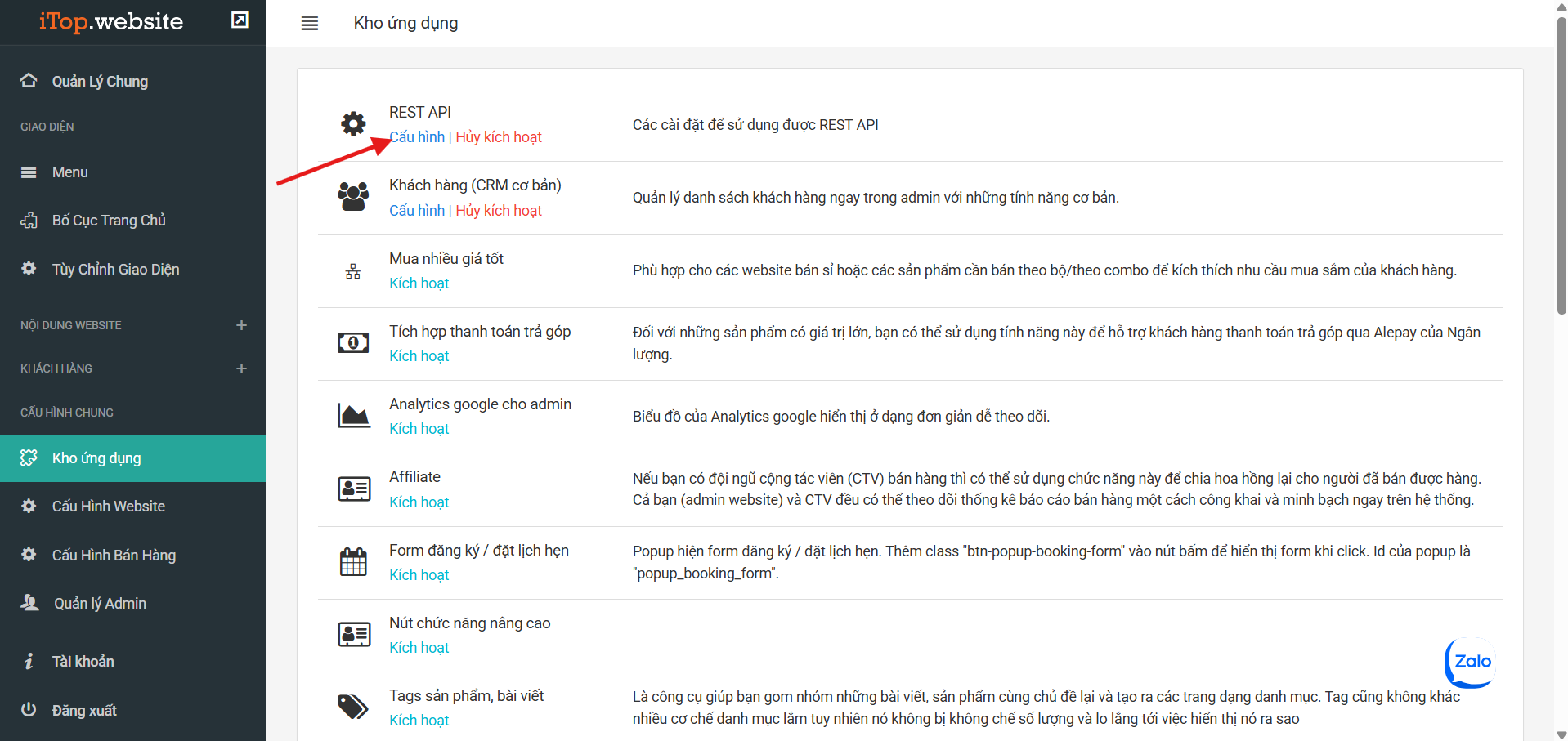Click the vertical page scrollbar
This screenshot has width=1568, height=741.
(x=1561, y=163)
